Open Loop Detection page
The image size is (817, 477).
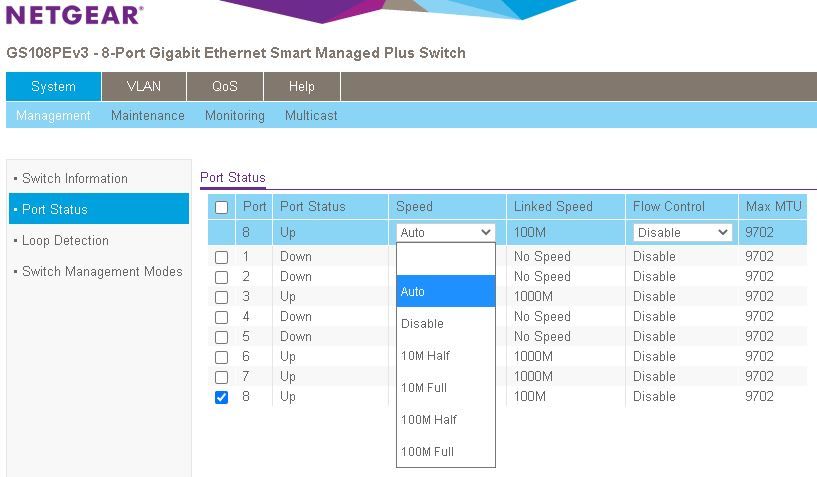(x=65, y=240)
